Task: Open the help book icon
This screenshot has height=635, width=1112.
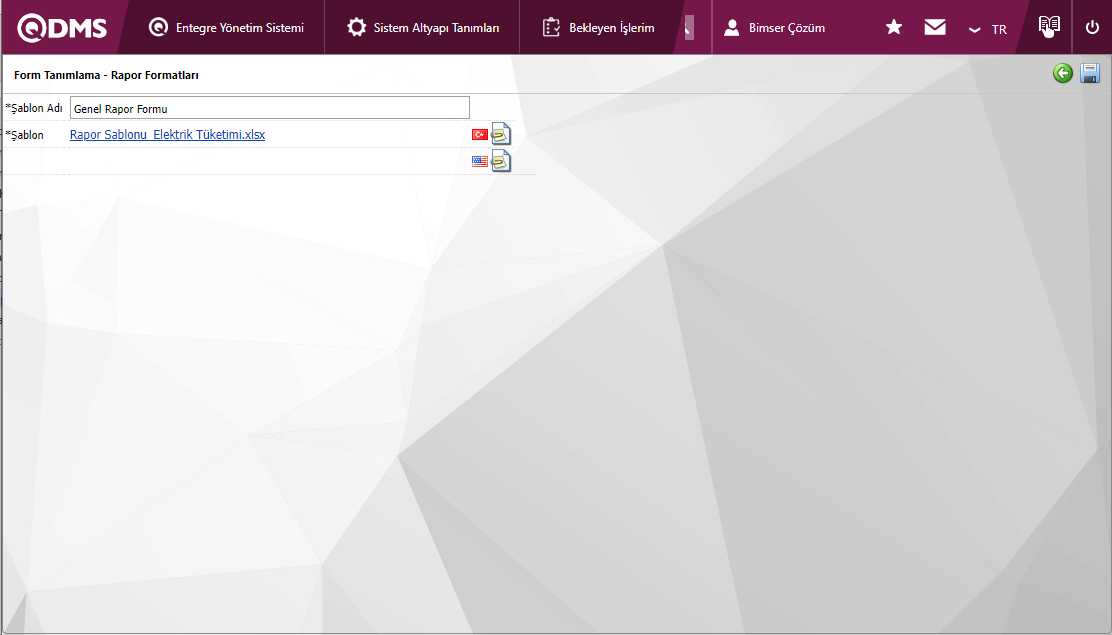Action: tap(1049, 26)
